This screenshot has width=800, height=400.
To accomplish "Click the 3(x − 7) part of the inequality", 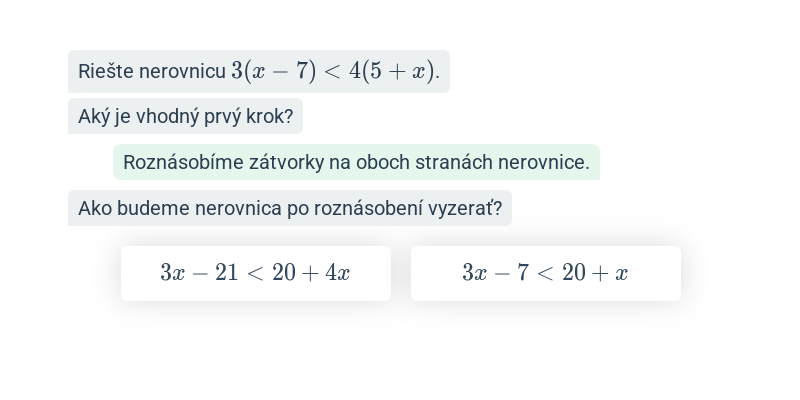I will tap(273, 71).
